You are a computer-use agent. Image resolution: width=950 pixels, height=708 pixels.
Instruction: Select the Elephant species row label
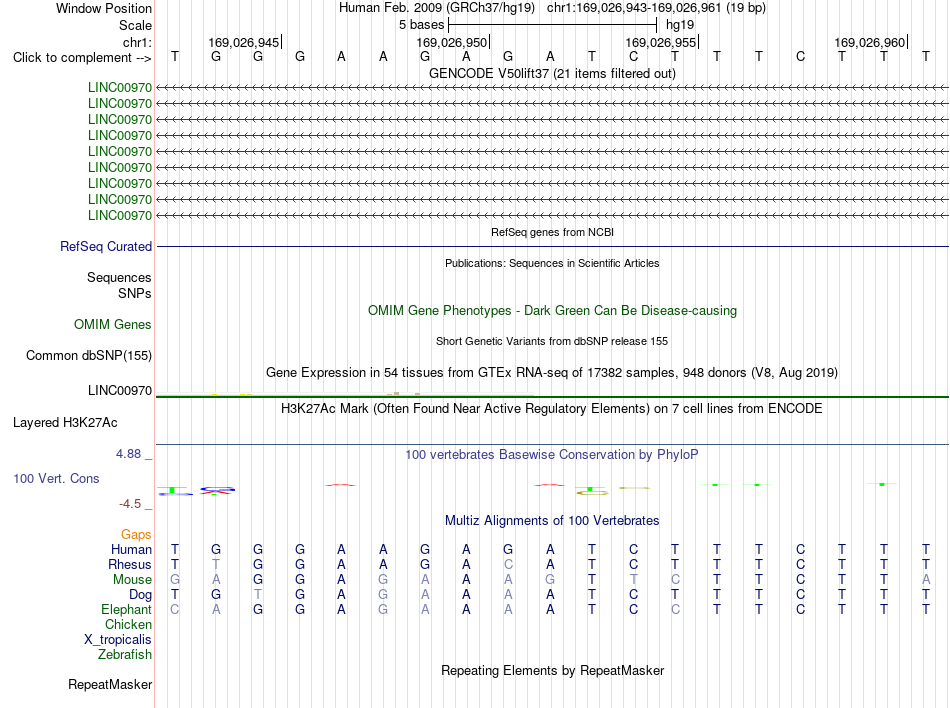click(x=127, y=609)
